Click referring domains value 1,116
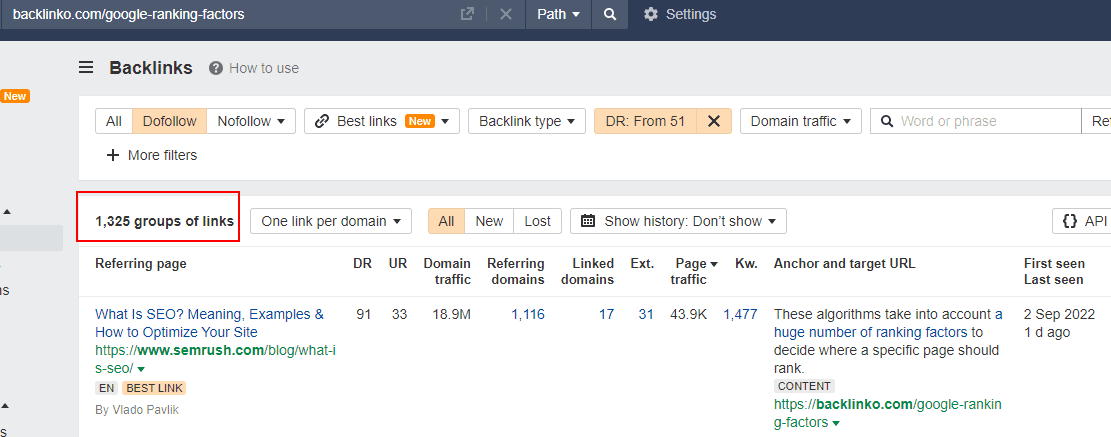Image resolution: width=1111 pixels, height=437 pixels. [x=528, y=314]
